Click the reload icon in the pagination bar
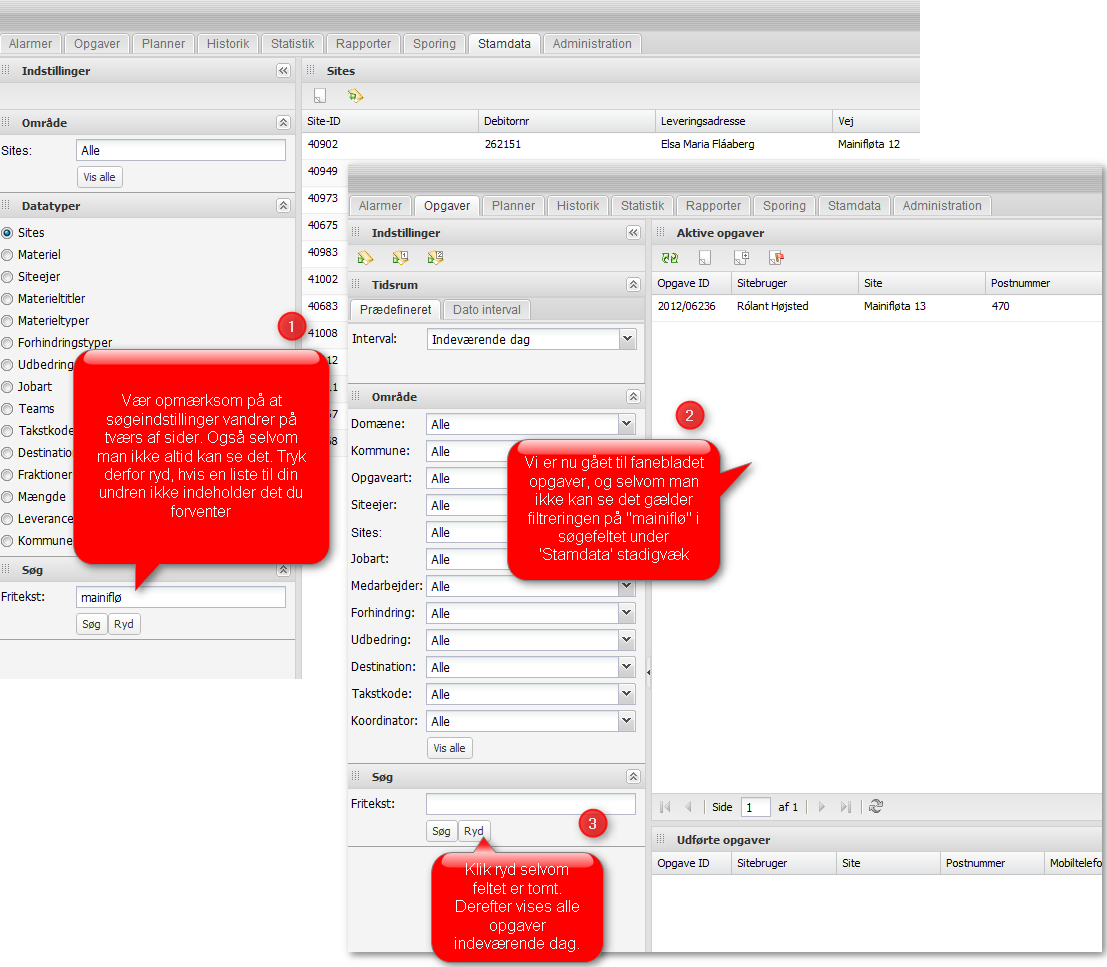This screenshot has height=967, width=1107. tap(876, 807)
